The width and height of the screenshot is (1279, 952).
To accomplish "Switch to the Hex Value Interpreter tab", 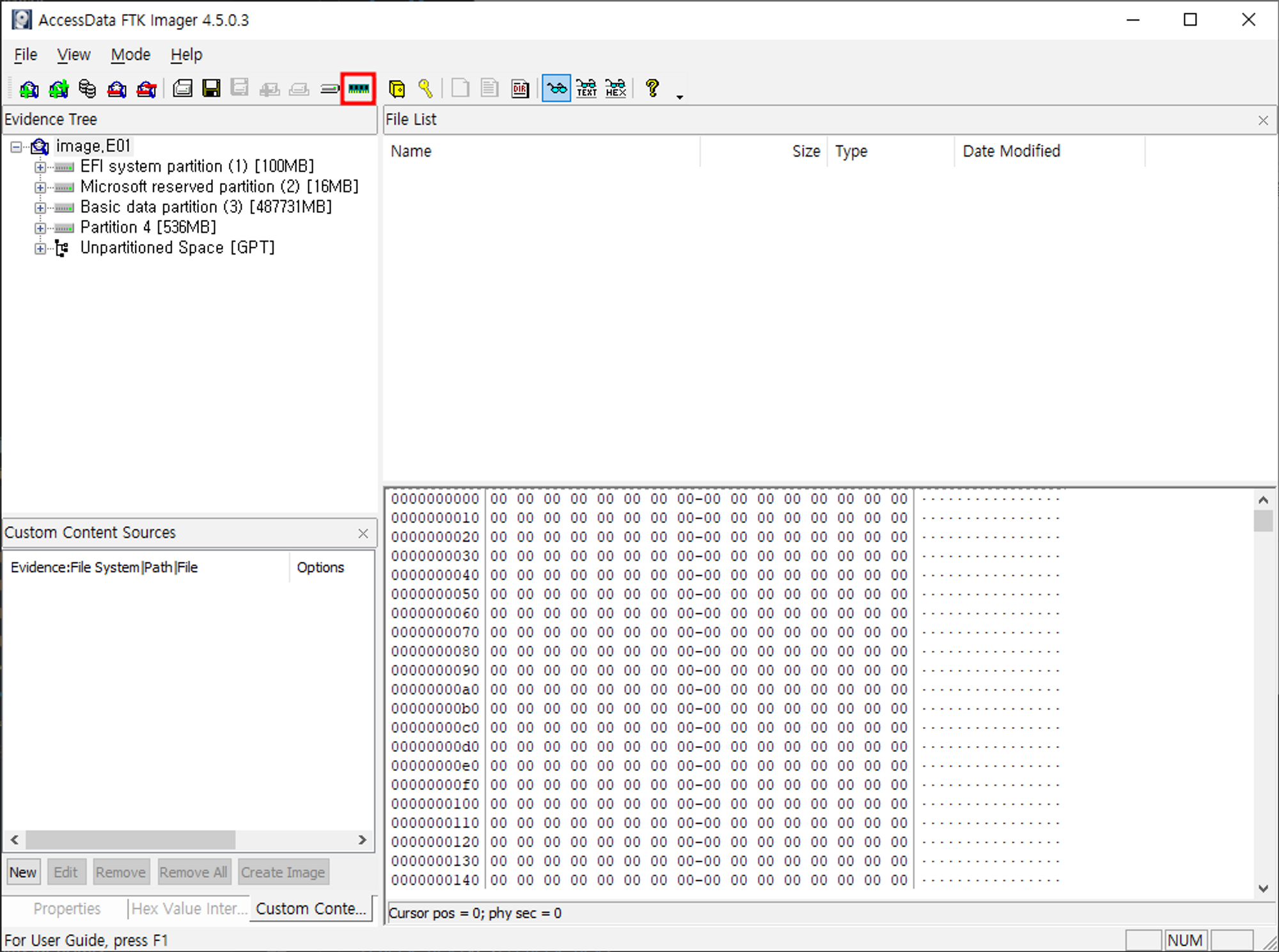I will [x=189, y=909].
